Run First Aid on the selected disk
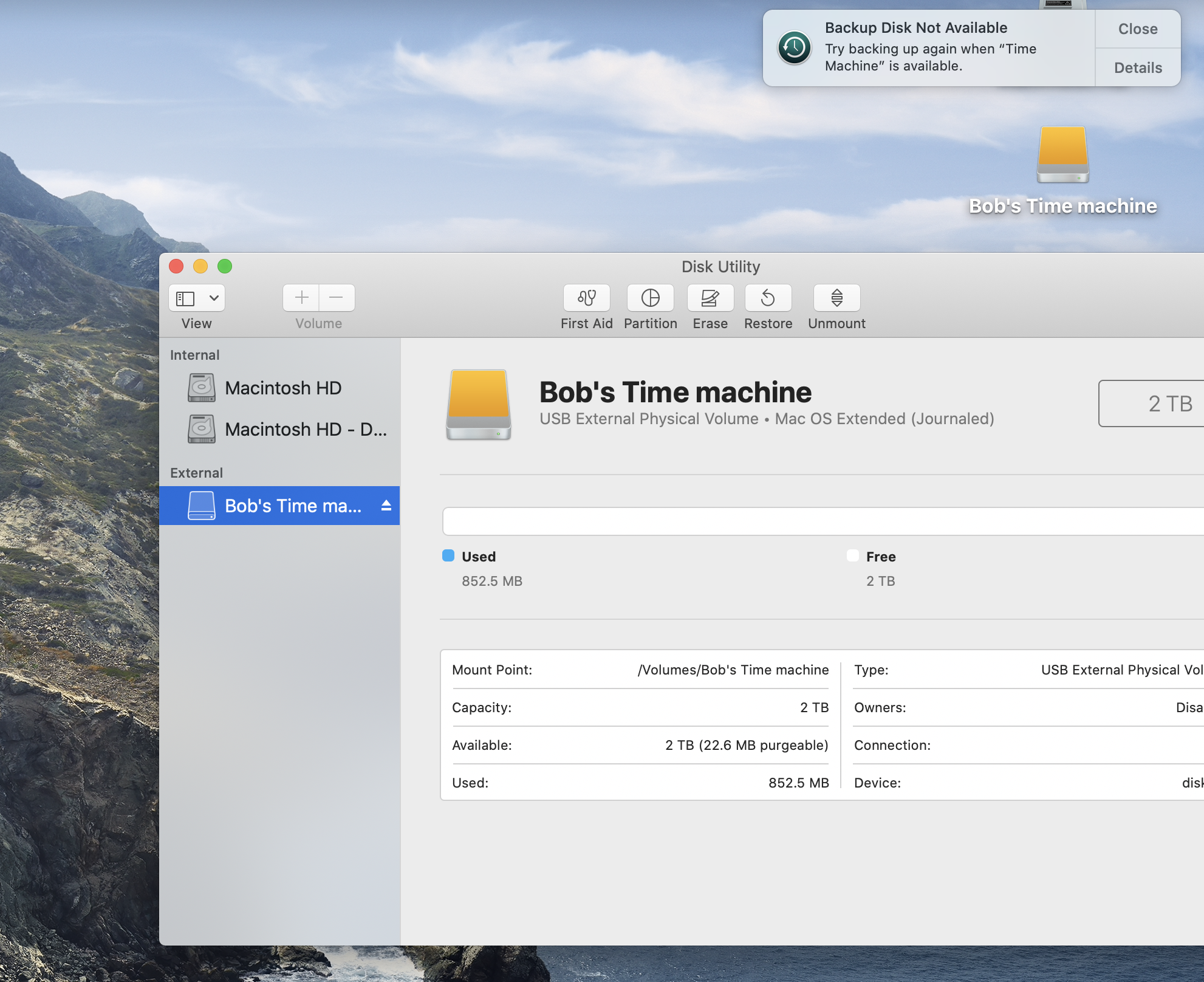The image size is (1204, 982). [586, 298]
